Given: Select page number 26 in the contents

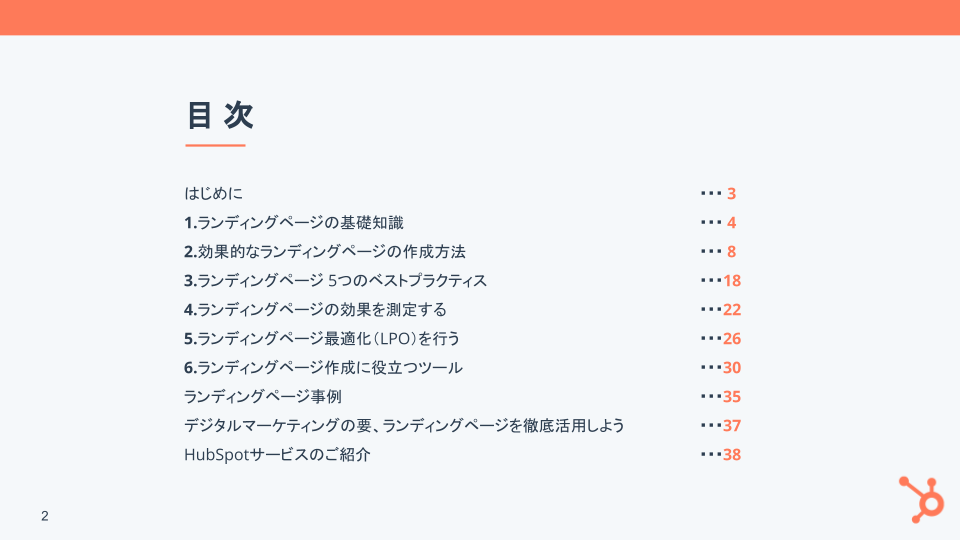Looking at the screenshot, I should coord(731,338).
